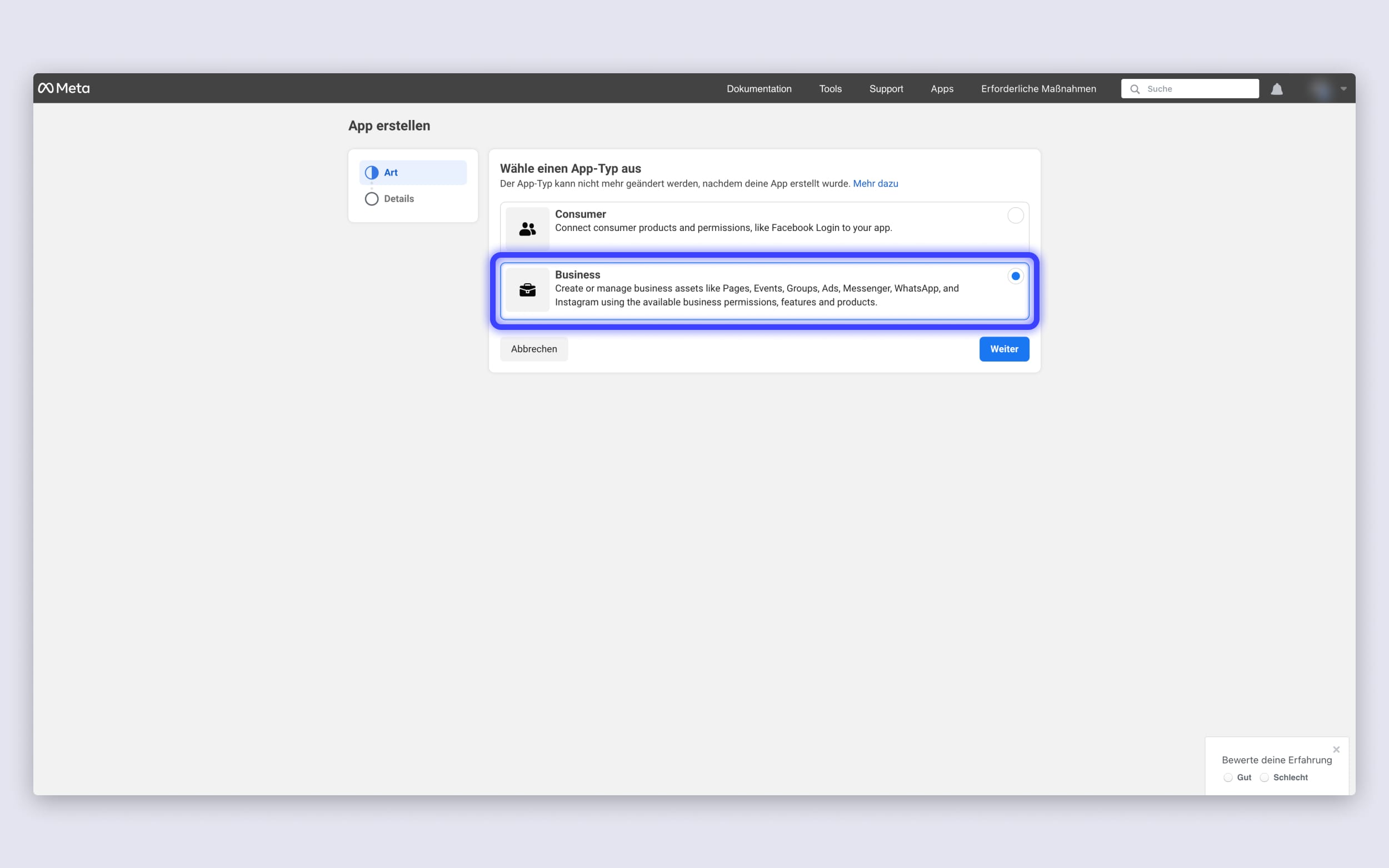Switch to the Details step
Screen dimensions: 1389x868
(x=413, y=199)
